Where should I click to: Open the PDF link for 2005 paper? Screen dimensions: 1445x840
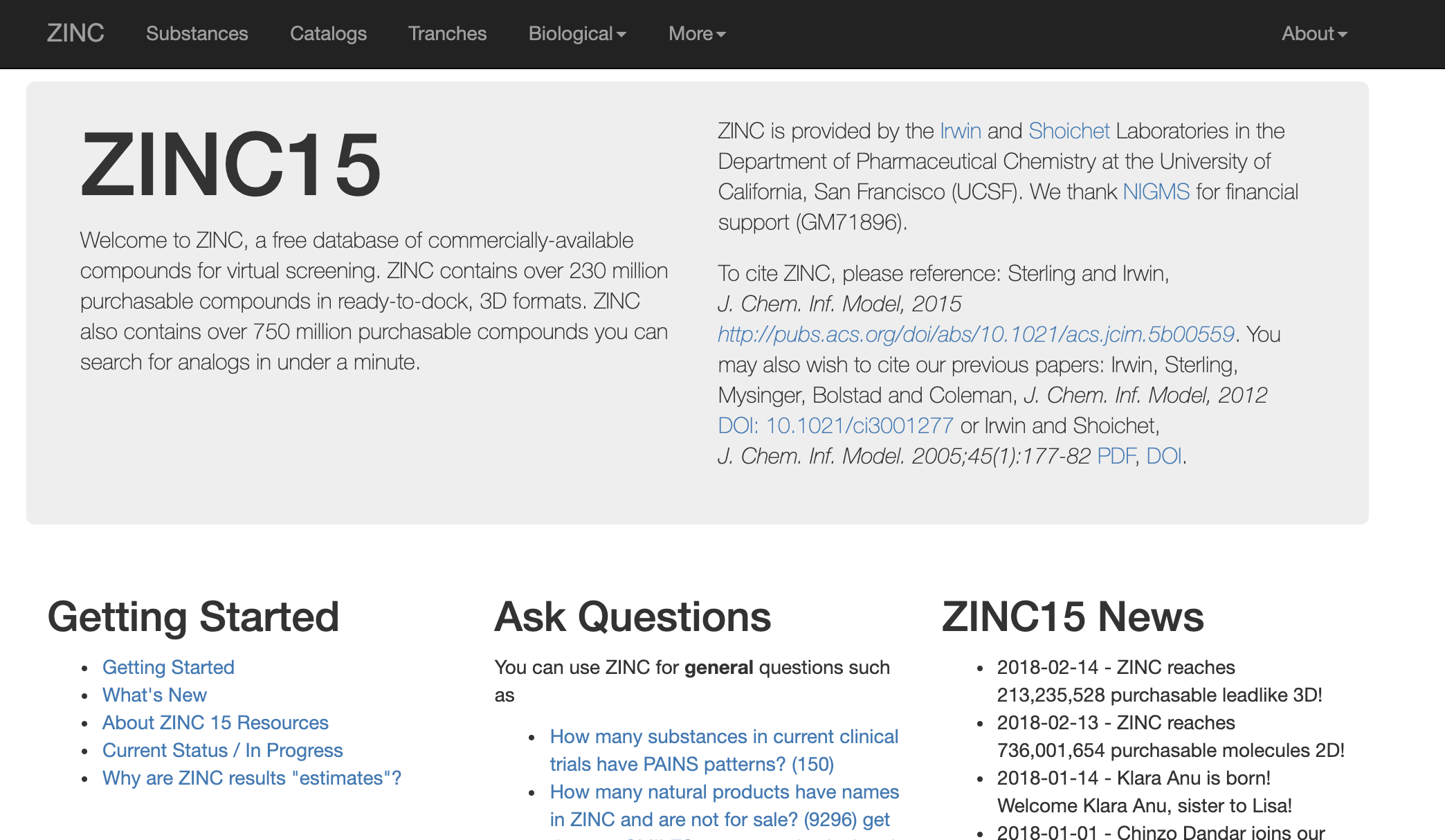tap(1116, 456)
